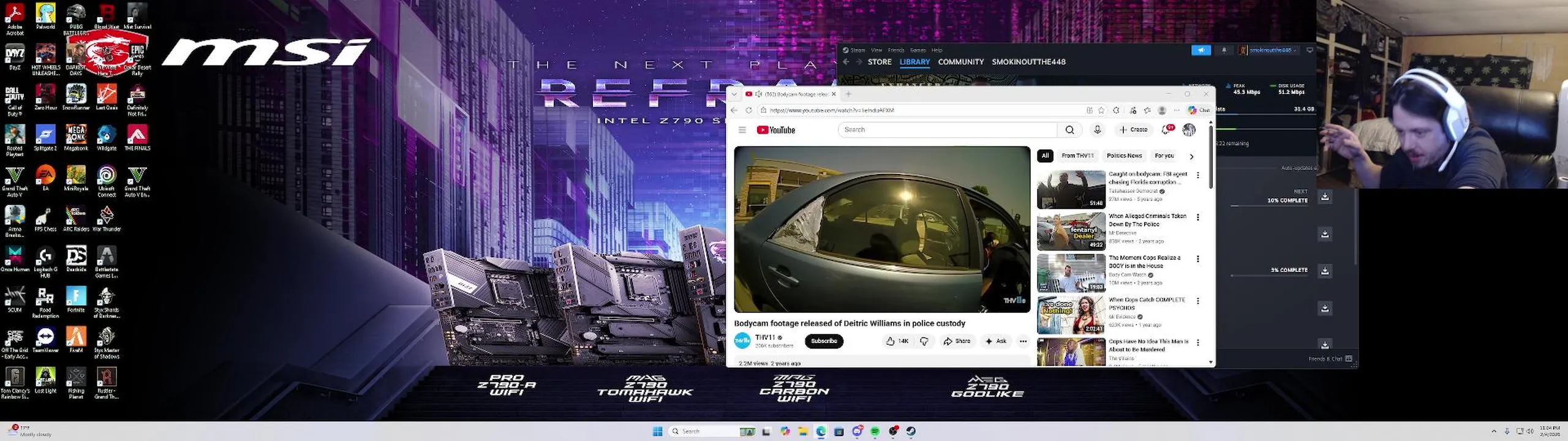Image resolution: width=1568 pixels, height=441 pixels.
Task: Open Steam View menu
Action: [876, 50]
